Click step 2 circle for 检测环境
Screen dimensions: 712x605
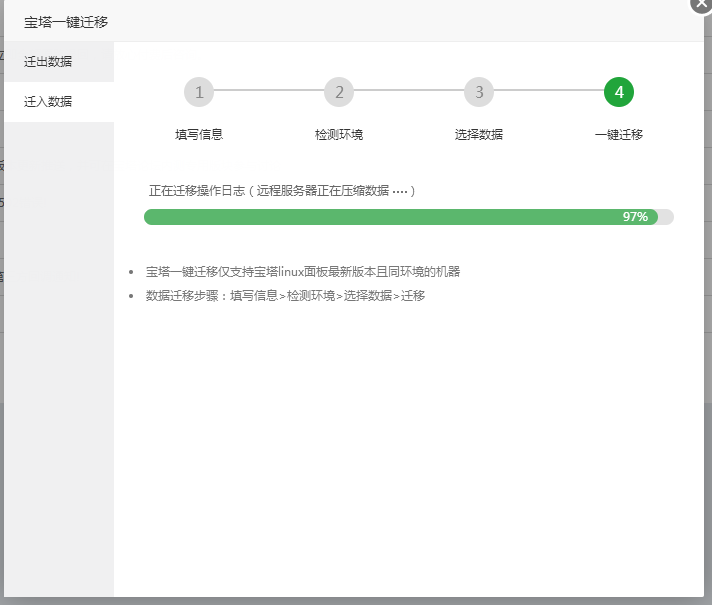pos(339,92)
